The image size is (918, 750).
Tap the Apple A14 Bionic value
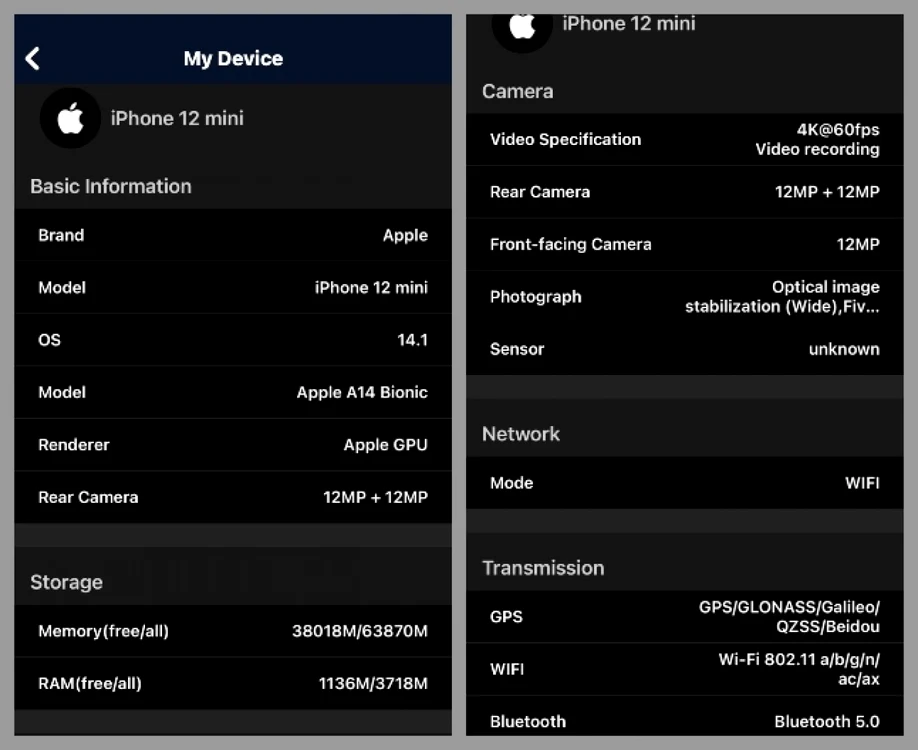(362, 392)
